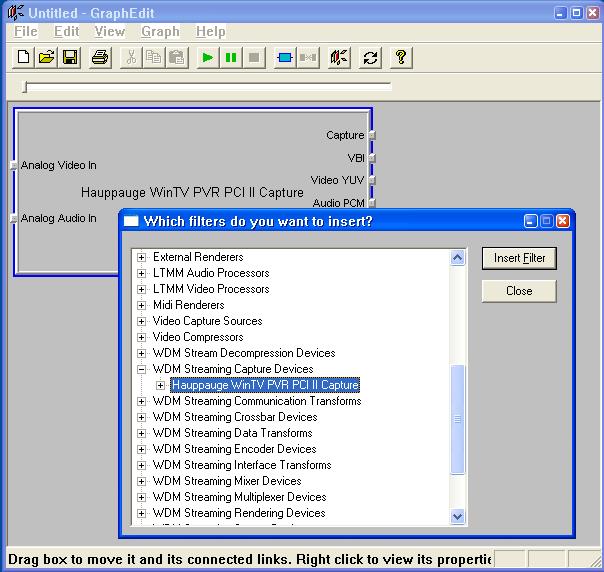
Task: Click the Connect to remote graph icon
Action: [x=339, y=58]
